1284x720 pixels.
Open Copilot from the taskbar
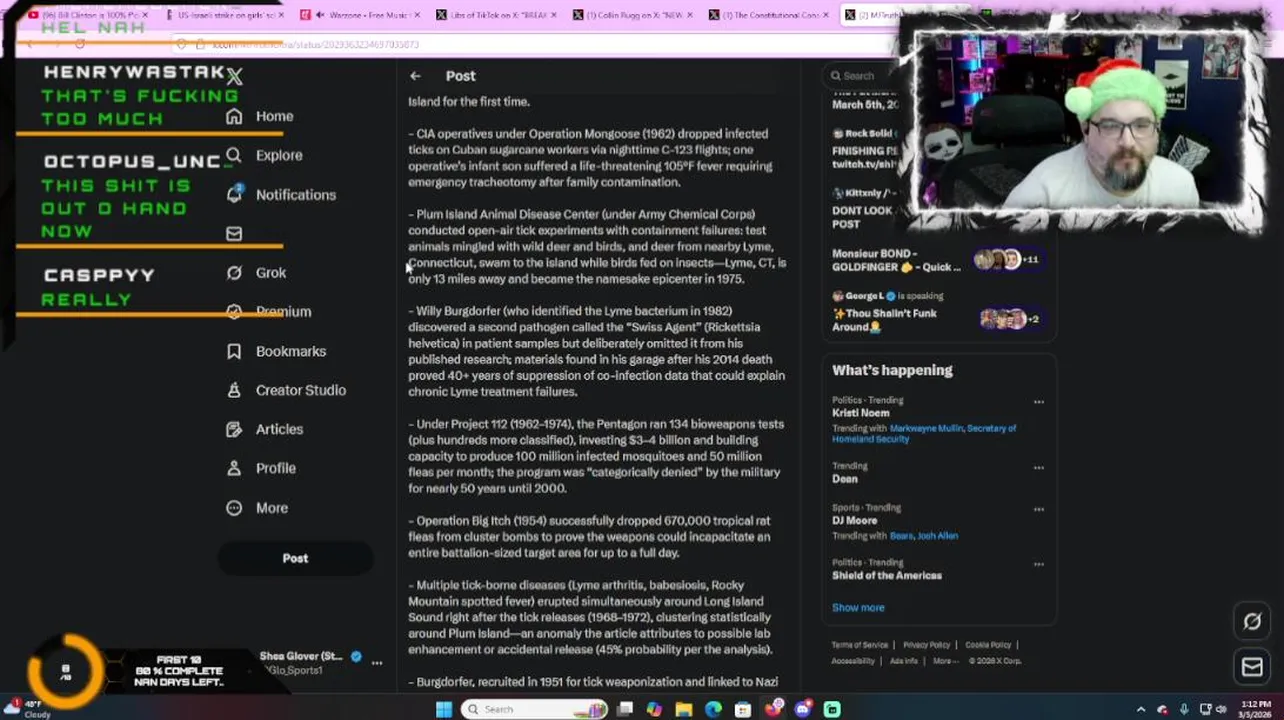[654, 709]
